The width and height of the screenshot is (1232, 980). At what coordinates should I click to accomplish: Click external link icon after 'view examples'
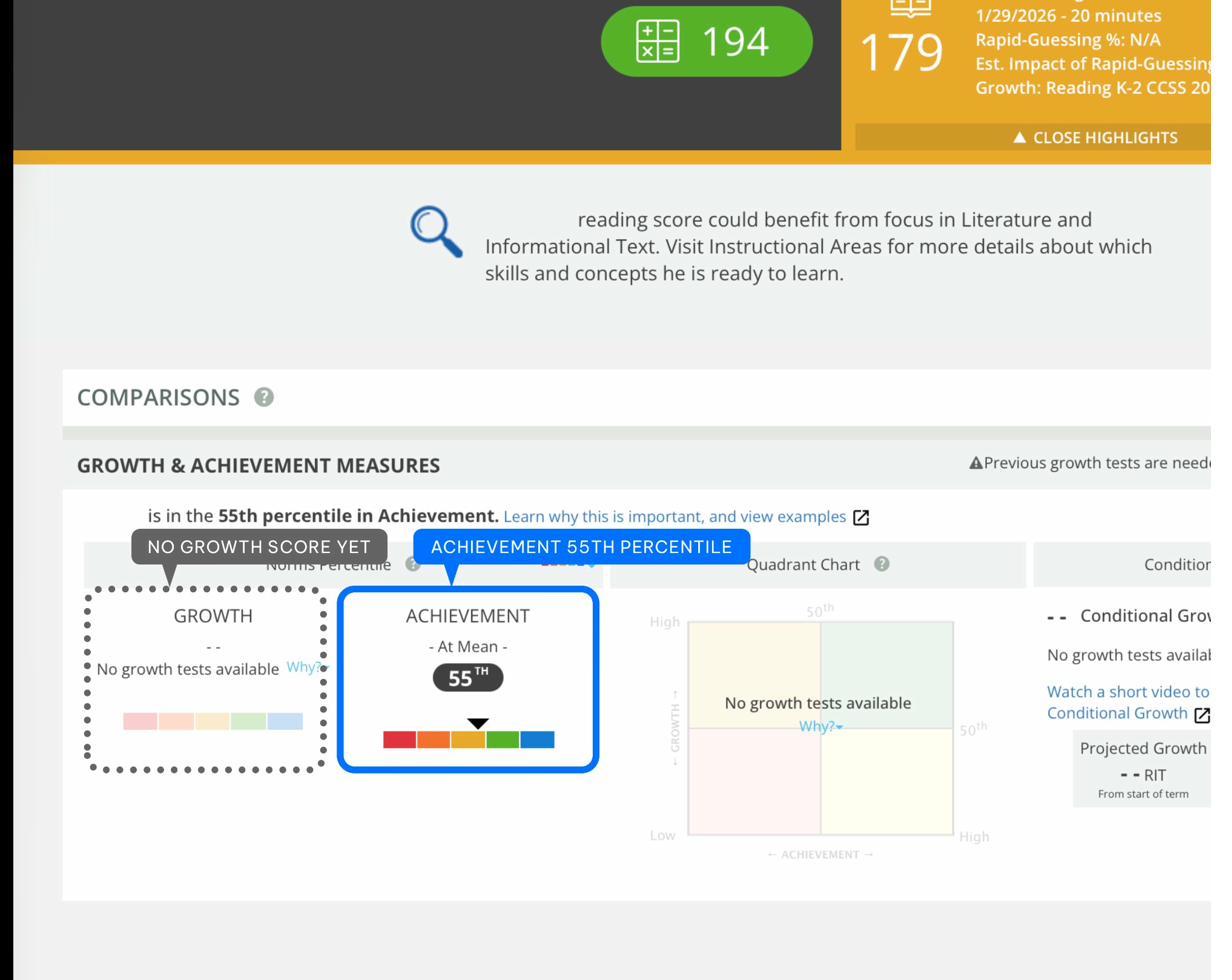tap(860, 517)
